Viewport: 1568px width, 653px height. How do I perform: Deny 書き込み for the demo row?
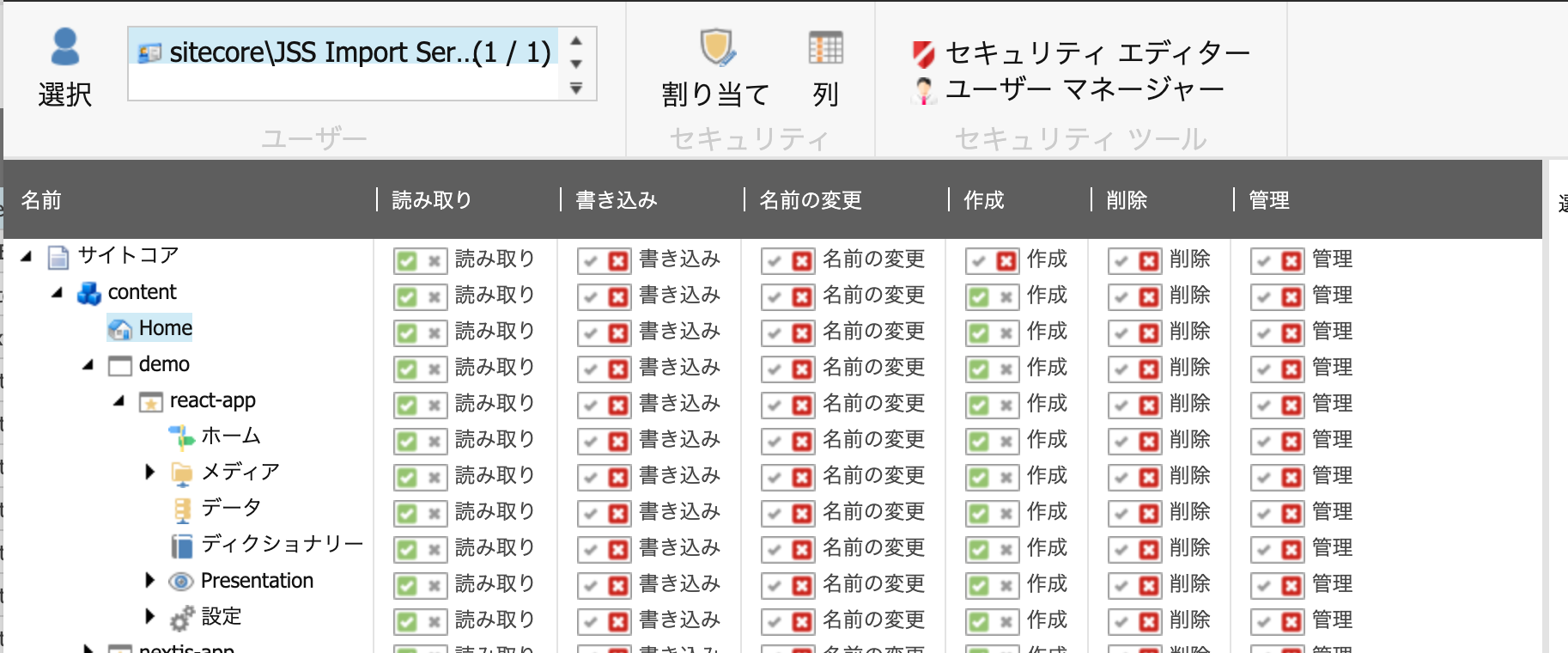coord(618,369)
